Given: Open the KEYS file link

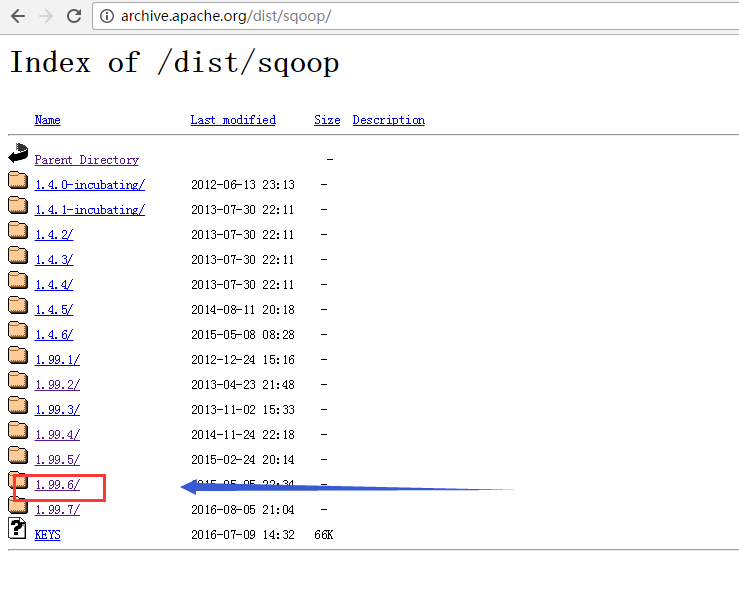Looking at the screenshot, I should point(47,534).
